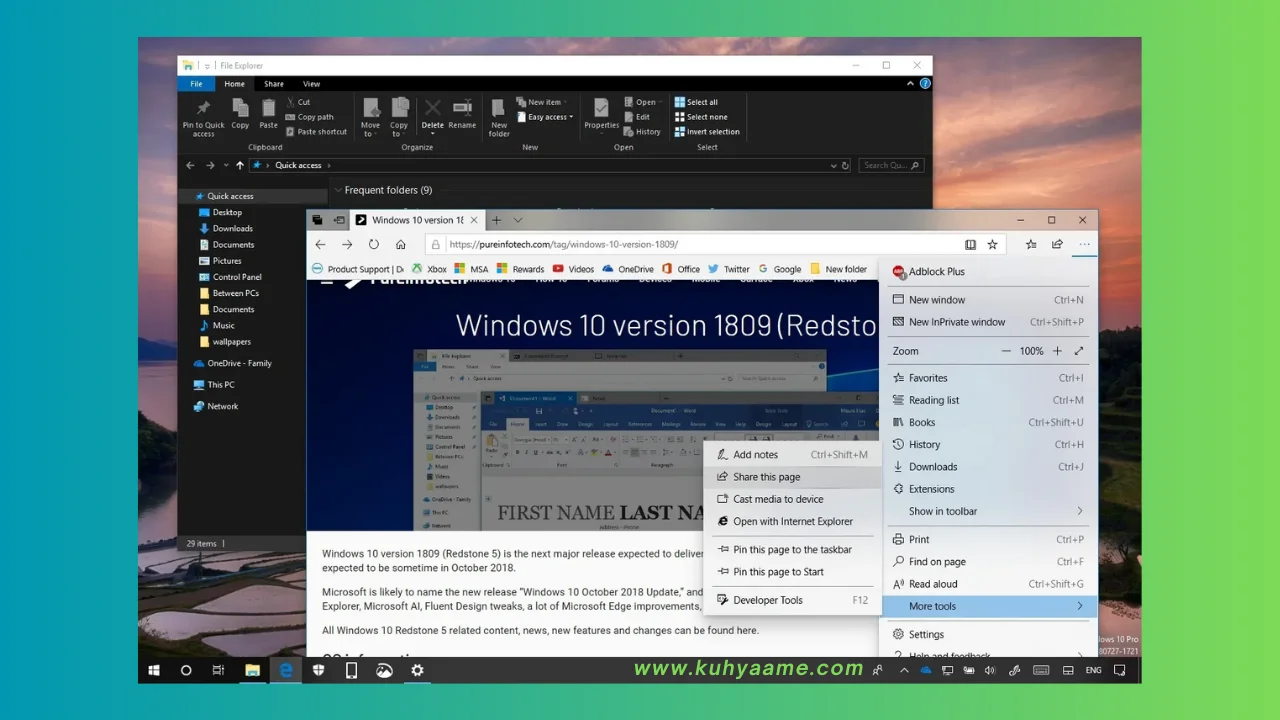Click the Edge share icon in toolbar
The width and height of the screenshot is (1280, 720).
1057,244
